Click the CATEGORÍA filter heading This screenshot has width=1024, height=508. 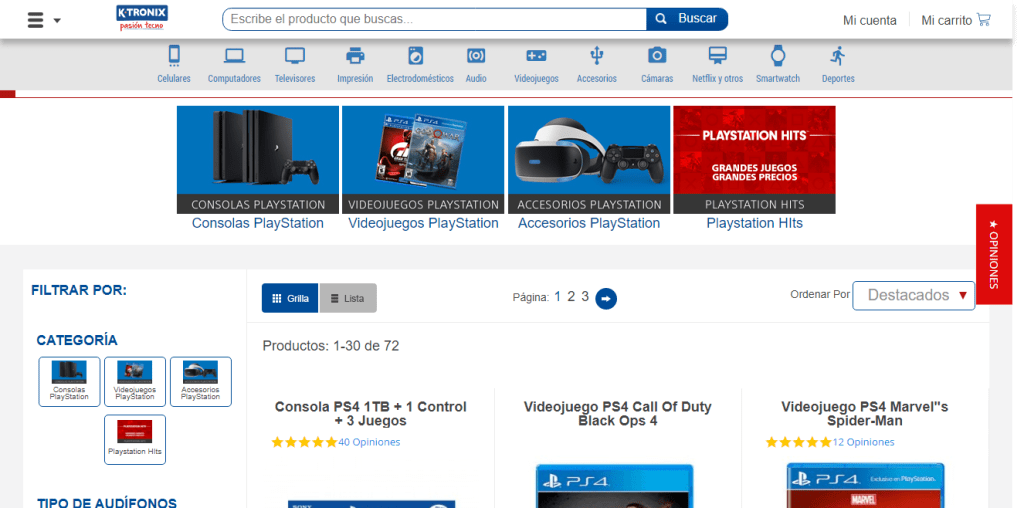[x=77, y=340]
